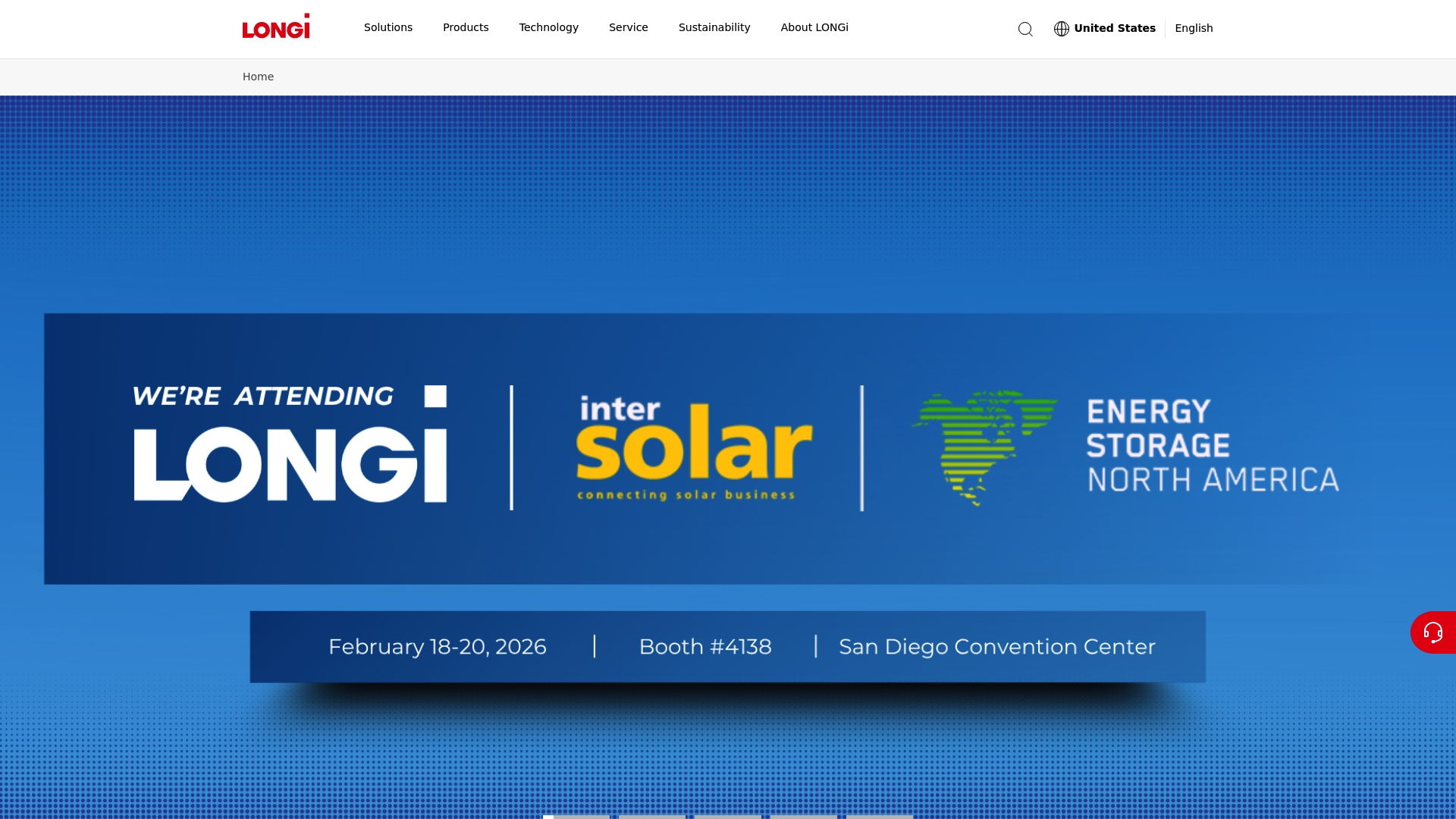1456x819 pixels.
Task: Click the globe region icon
Action: click(1062, 29)
